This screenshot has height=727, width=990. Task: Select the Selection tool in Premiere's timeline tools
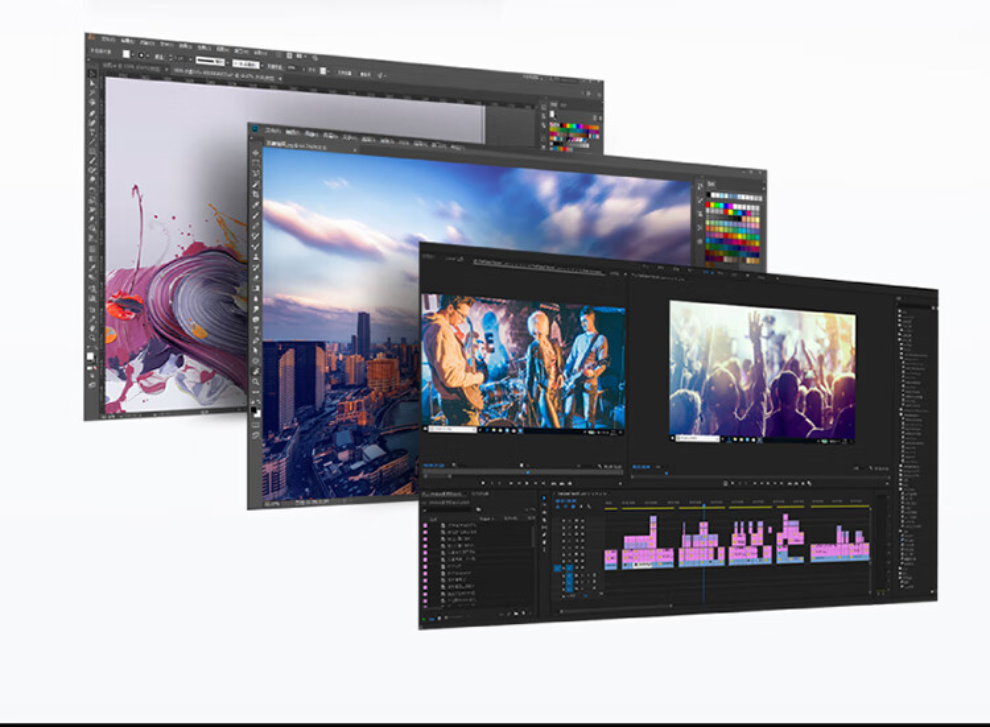coord(545,497)
